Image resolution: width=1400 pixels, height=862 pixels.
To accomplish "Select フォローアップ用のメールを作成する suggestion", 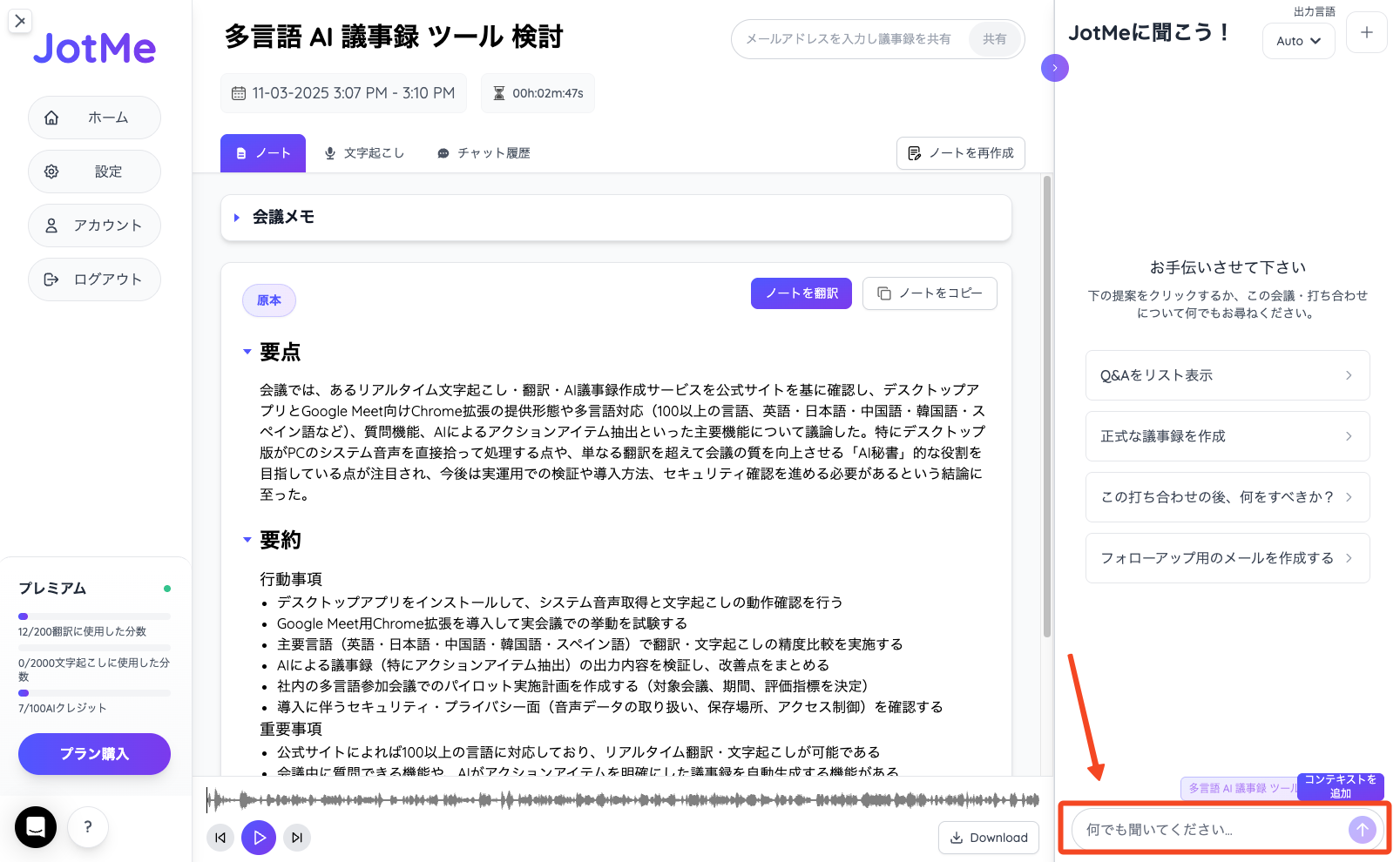I will tap(1228, 558).
